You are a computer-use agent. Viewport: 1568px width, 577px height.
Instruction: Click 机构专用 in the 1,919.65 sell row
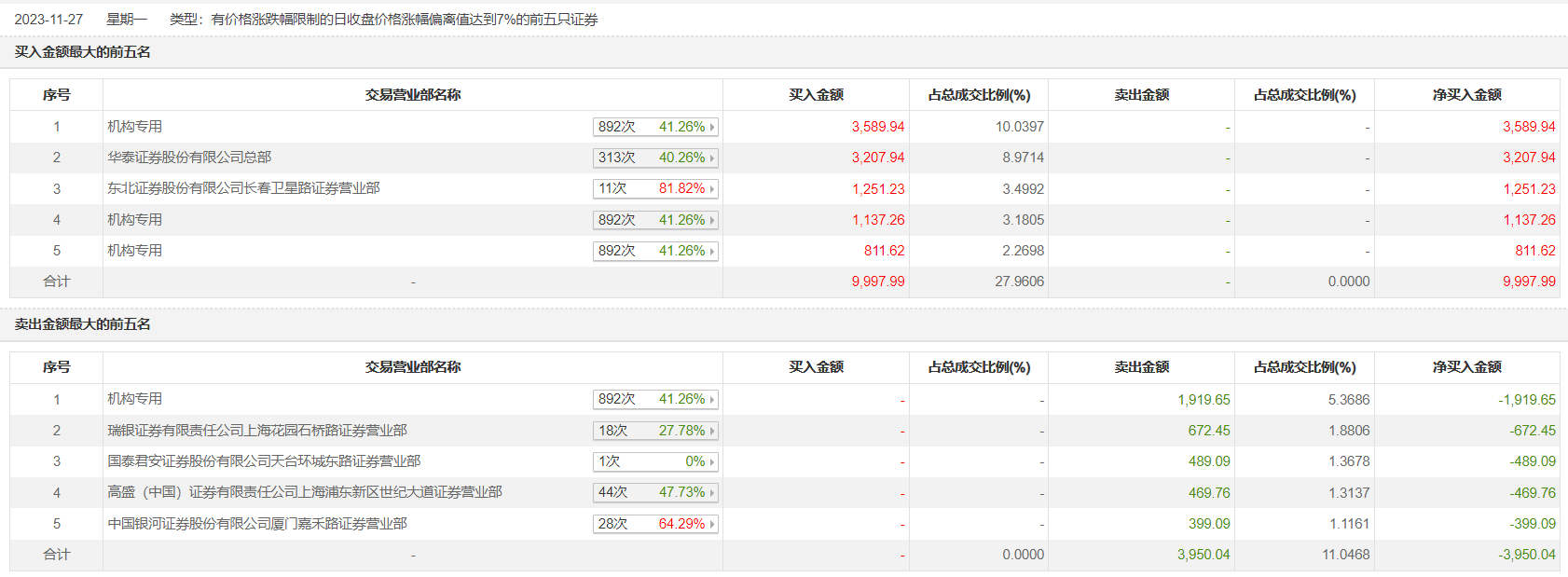pos(135,399)
